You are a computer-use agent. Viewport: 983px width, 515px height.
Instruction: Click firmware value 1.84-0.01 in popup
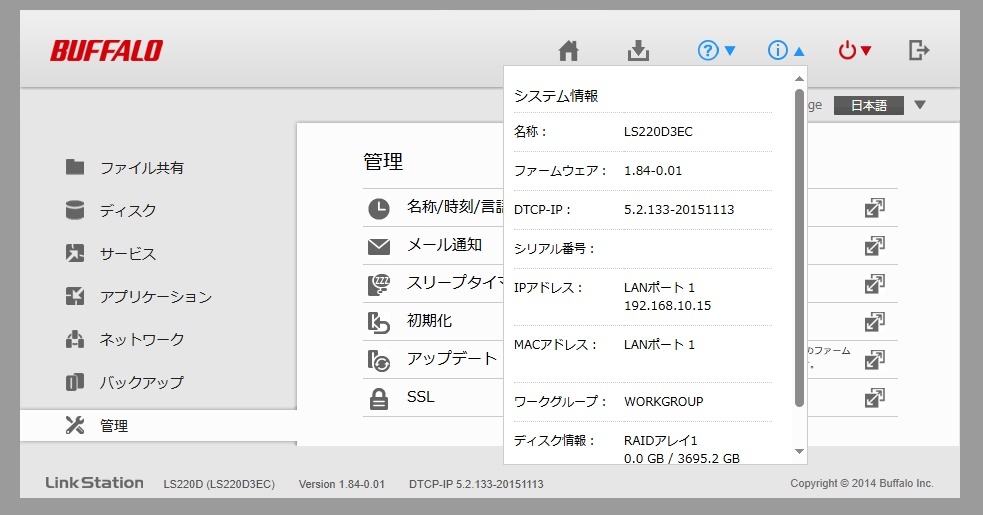[653, 171]
